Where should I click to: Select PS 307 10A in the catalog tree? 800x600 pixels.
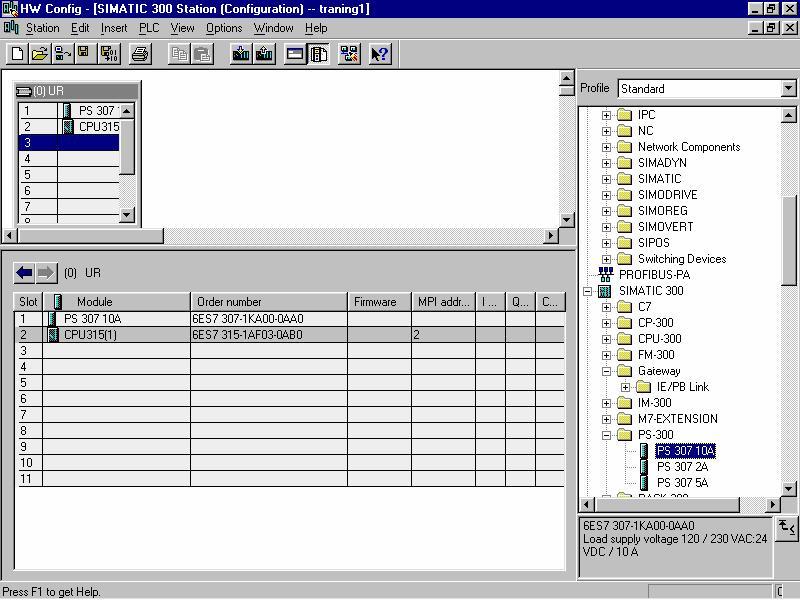(685, 451)
